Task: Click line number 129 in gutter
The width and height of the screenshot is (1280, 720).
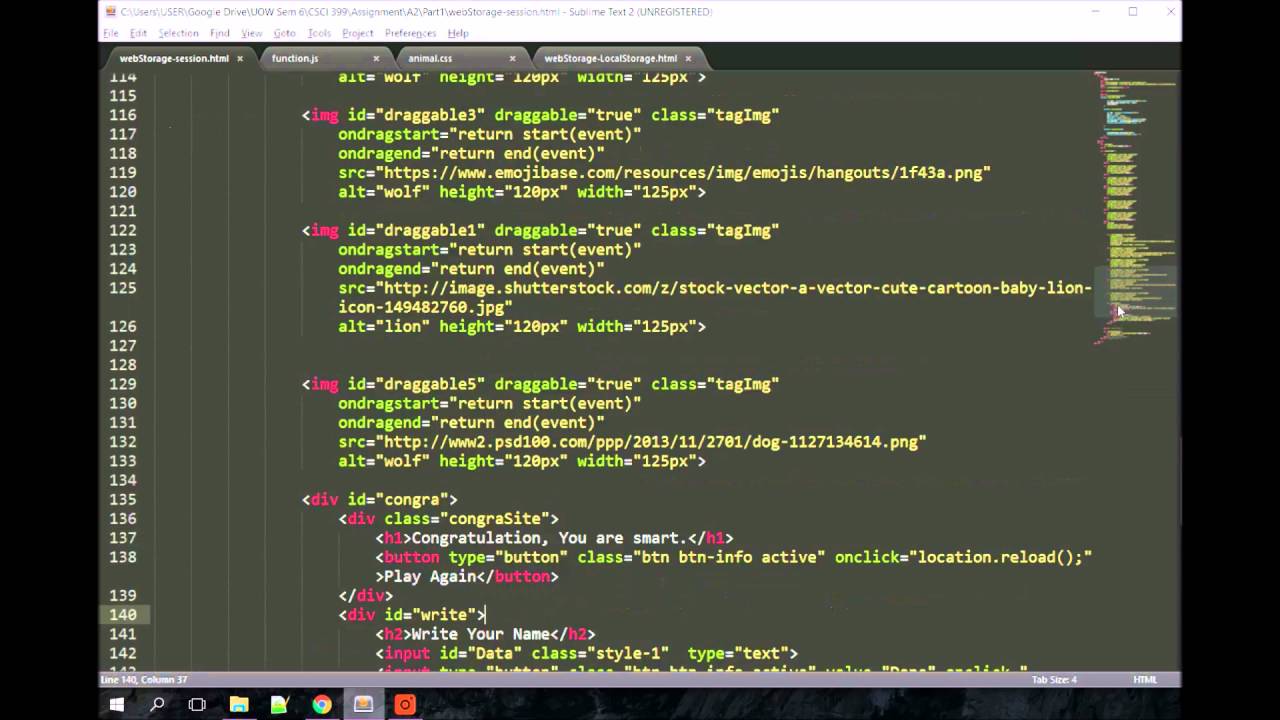Action: pyautogui.click(x=123, y=384)
